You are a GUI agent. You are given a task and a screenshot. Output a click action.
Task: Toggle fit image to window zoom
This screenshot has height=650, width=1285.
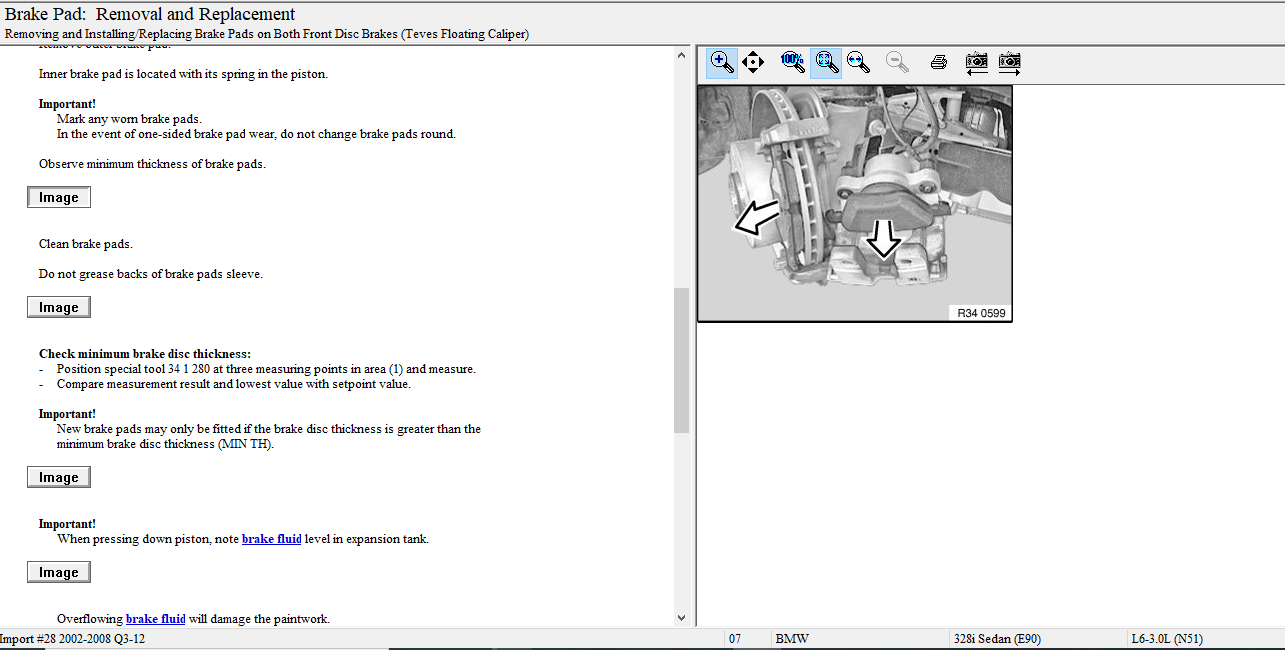(826, 62)
